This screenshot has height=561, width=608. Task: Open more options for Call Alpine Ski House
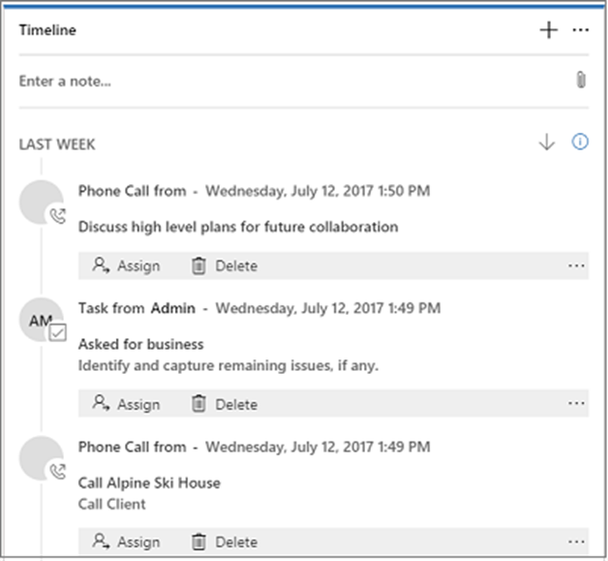coord(576,542)
